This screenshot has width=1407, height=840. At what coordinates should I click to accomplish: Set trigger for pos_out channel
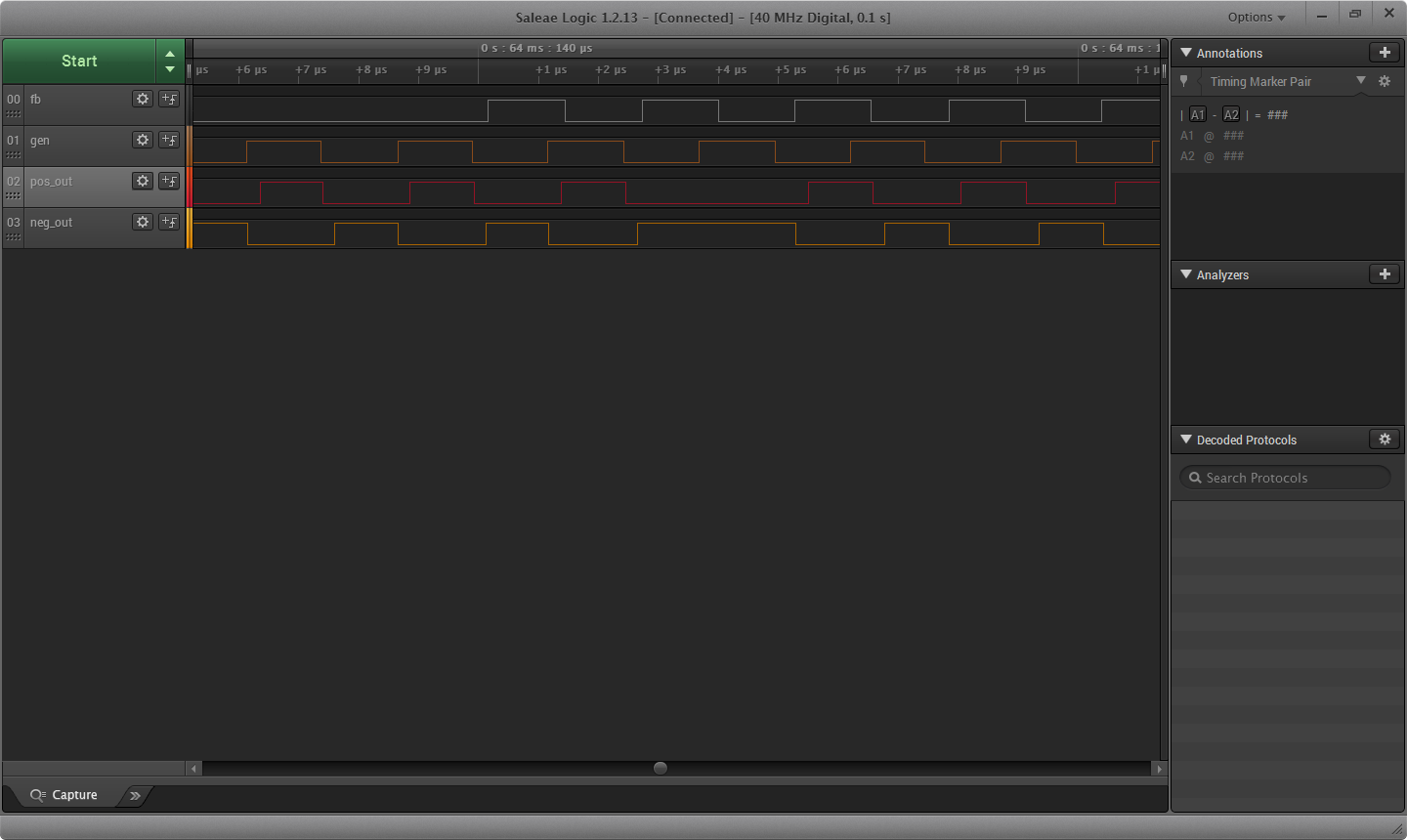click(x=169, y=181)
